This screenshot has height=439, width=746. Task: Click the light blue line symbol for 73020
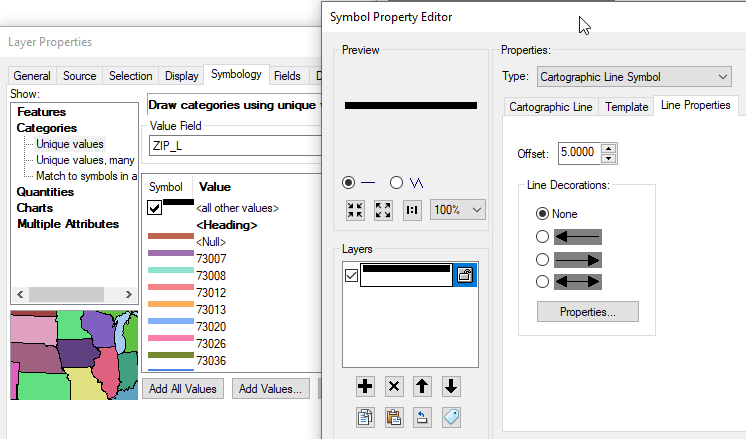point(171,321)
